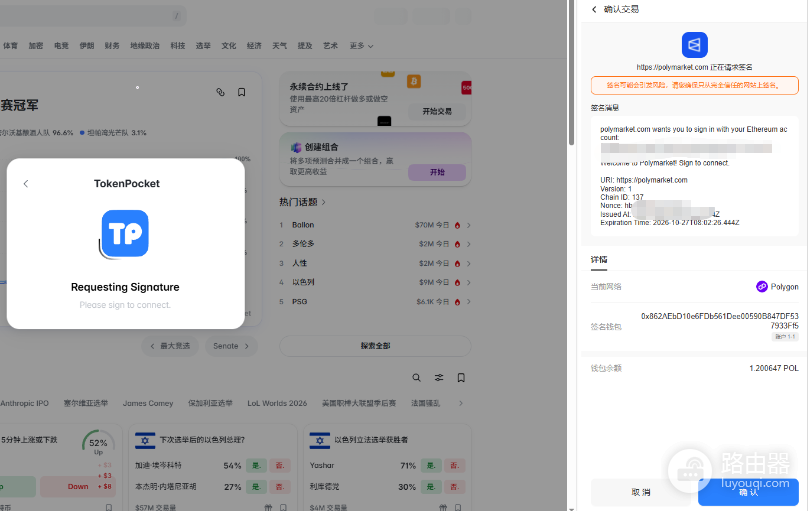Select 经济 category tab
The image size is (808, 511).
[x=254, y=45]
